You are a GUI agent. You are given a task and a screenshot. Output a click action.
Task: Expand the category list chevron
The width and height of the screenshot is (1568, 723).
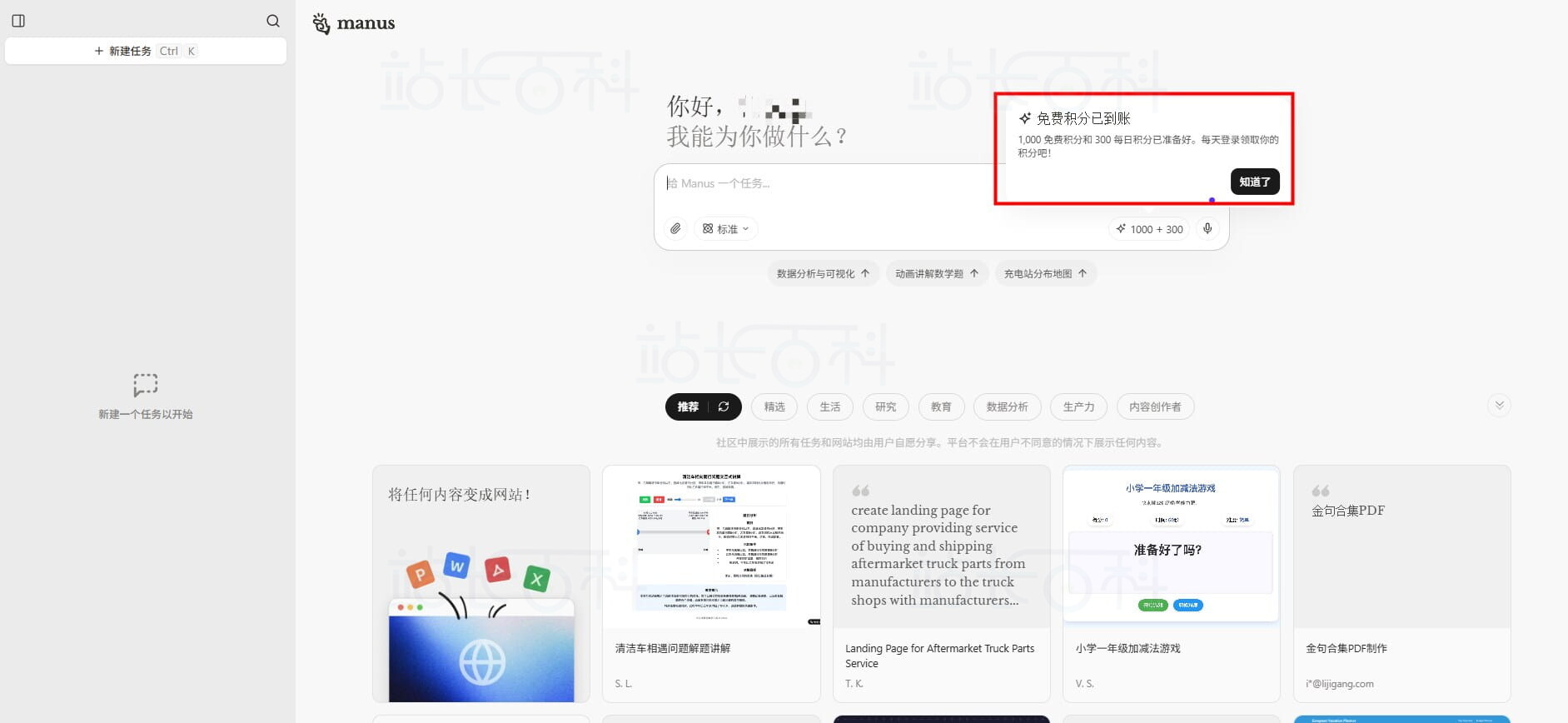(1499, 406)
